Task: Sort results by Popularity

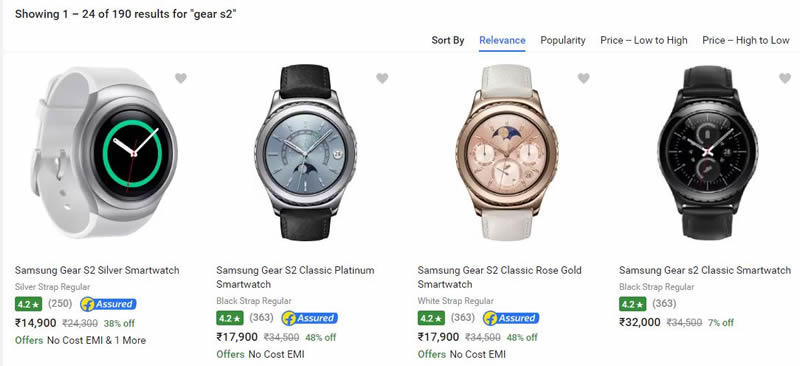Action: pos(563,40)
